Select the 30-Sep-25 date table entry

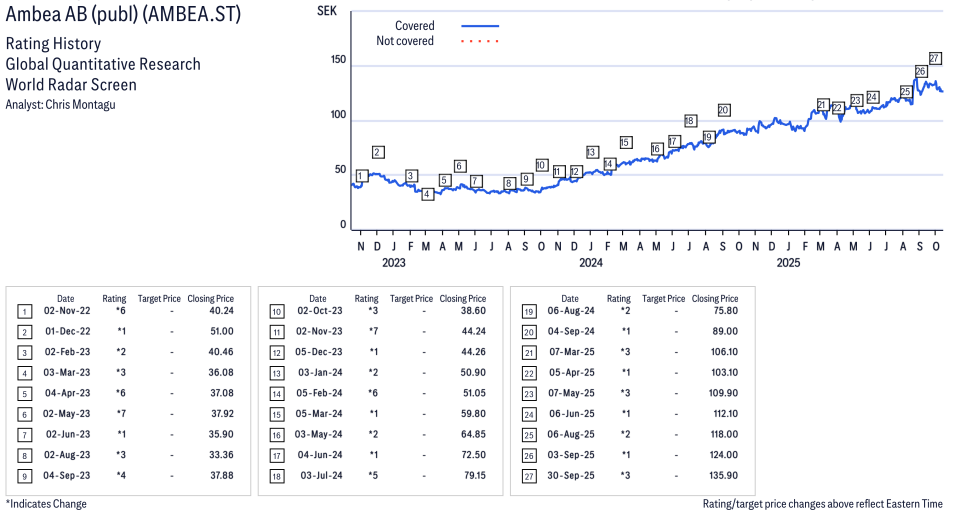point(569,475)
